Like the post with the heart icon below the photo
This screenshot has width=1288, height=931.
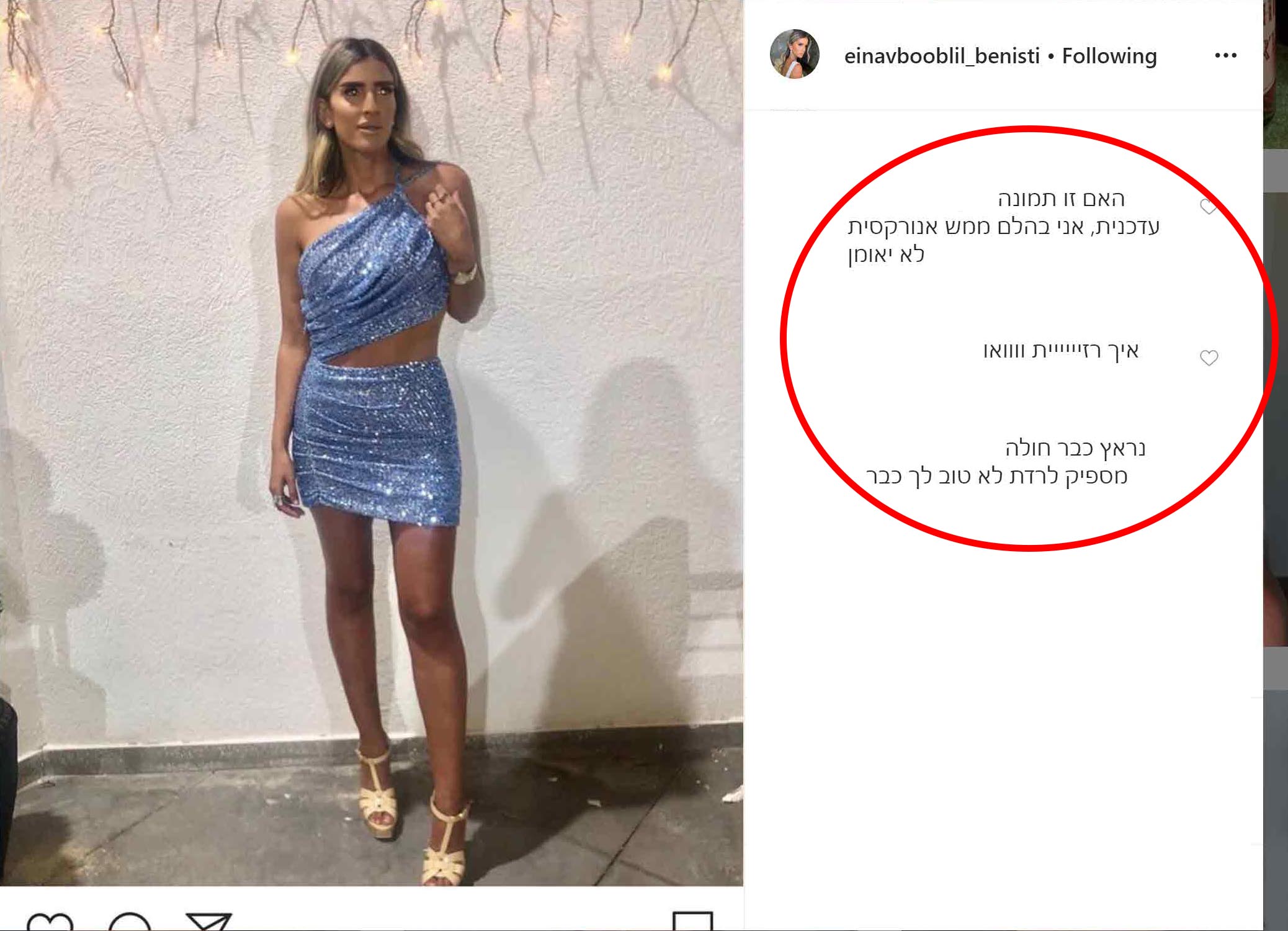pyautogui.click(x=50, y=922)
